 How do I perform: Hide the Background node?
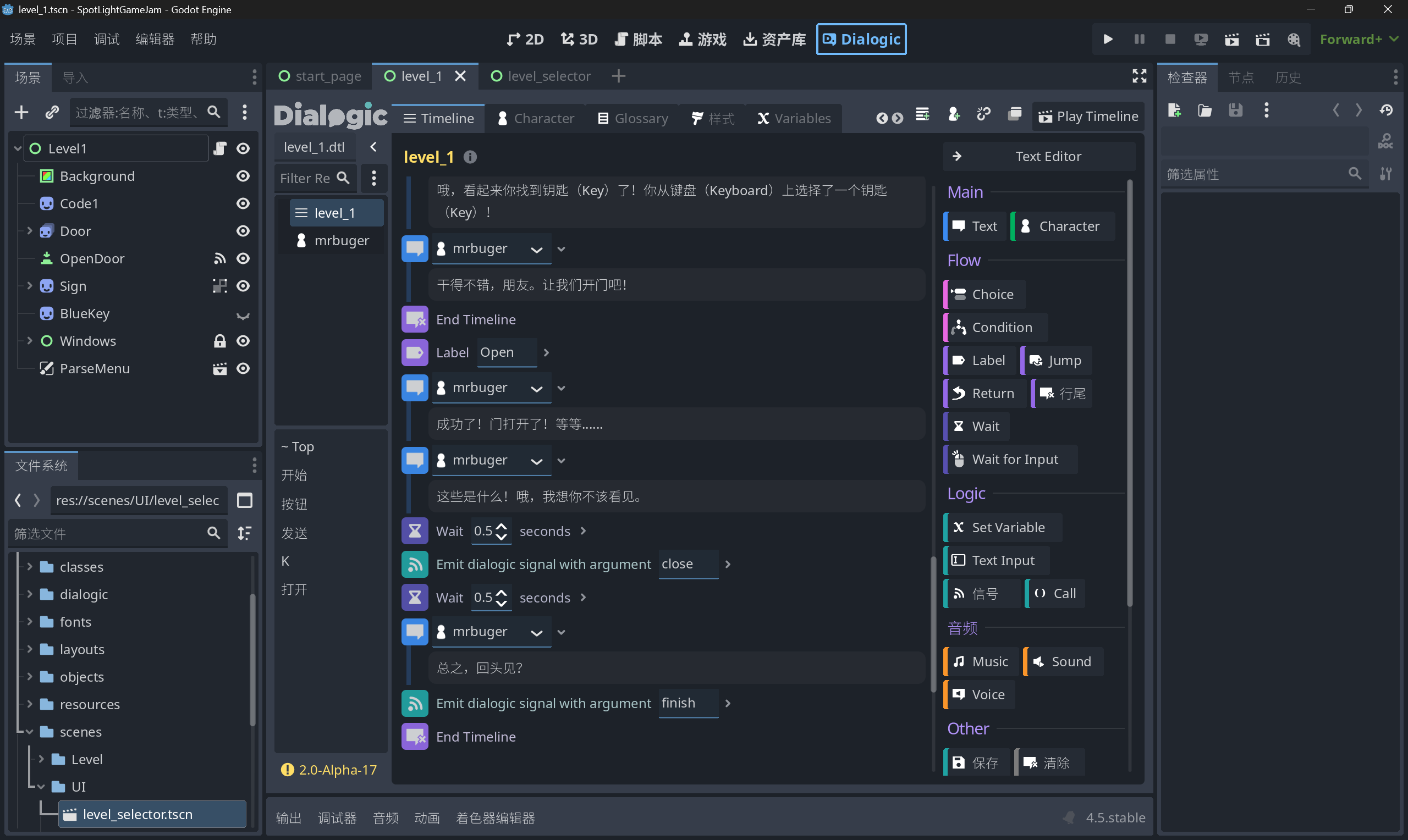(243, 176)
